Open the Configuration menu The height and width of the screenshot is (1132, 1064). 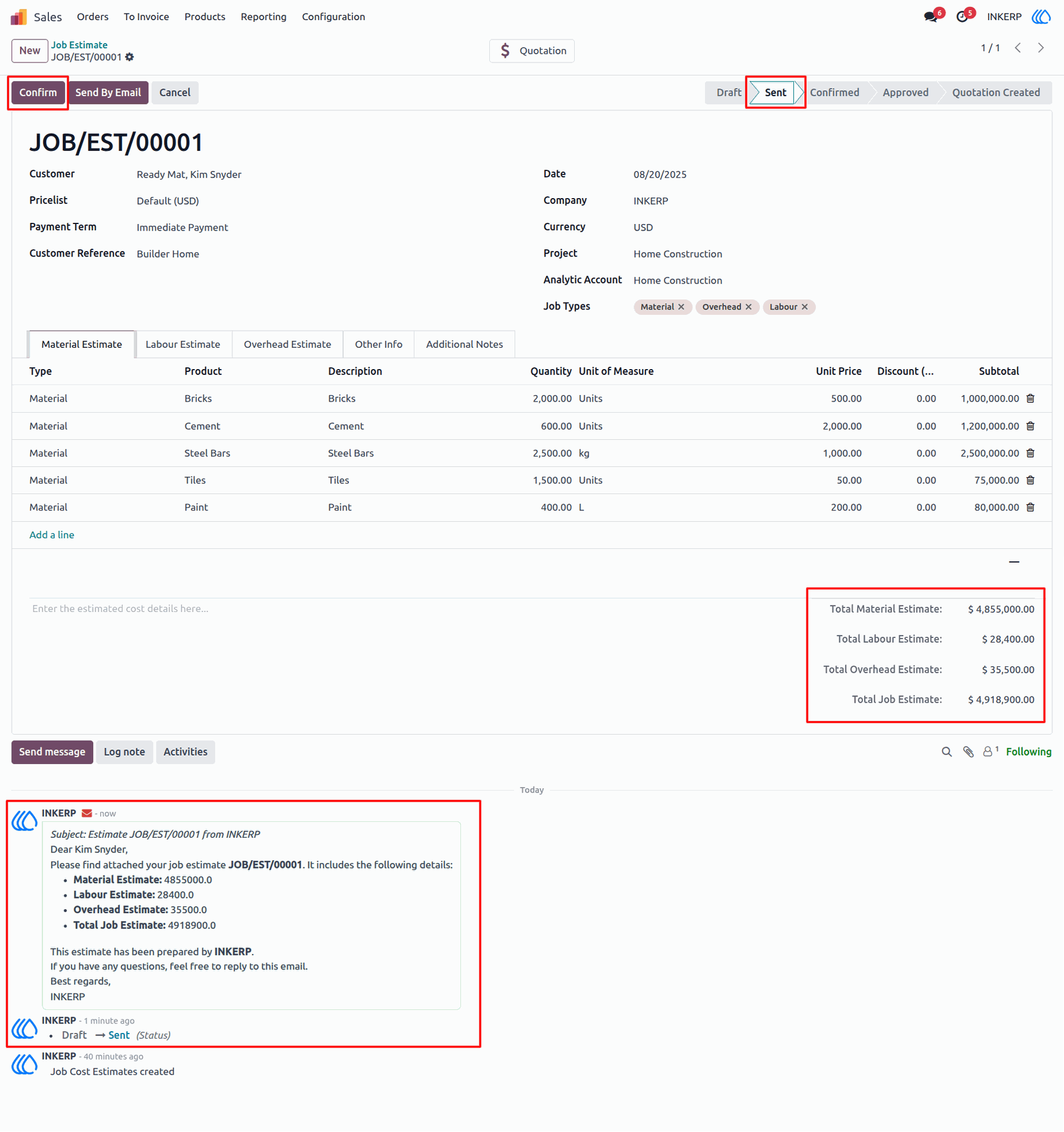(334, 17)
